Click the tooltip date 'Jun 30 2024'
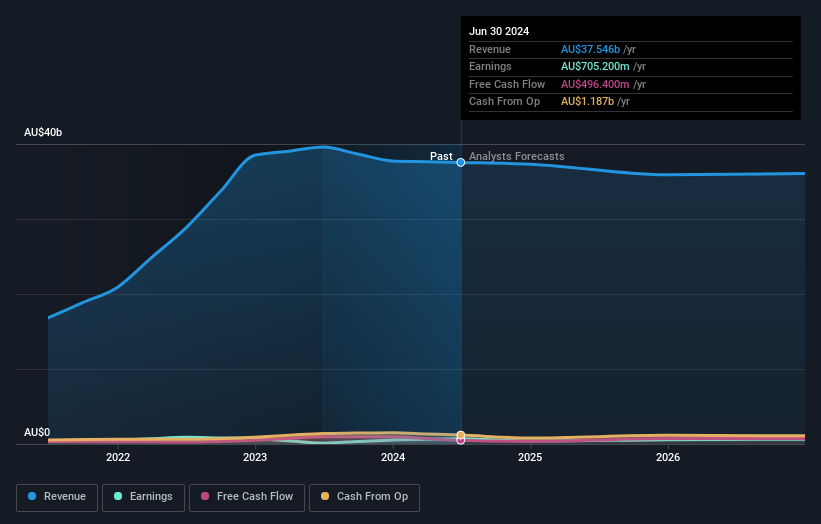This screenshot has height=524, width=821. 499,31
